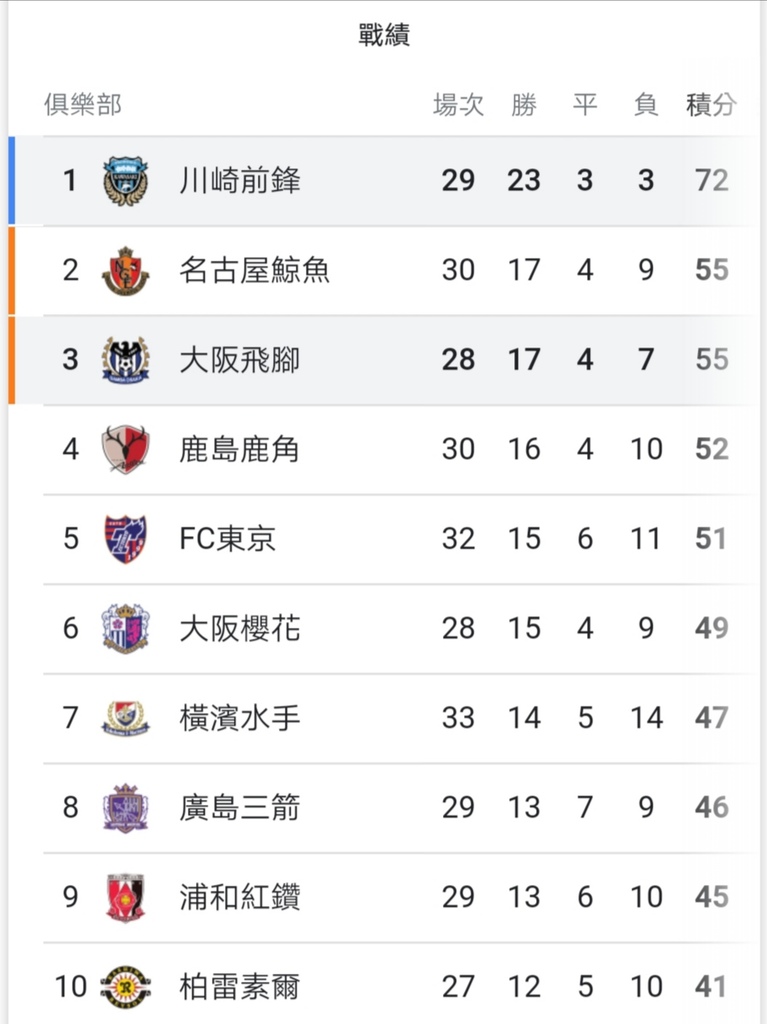Open the 川崎前鋒 team name link

coord(240,181)
